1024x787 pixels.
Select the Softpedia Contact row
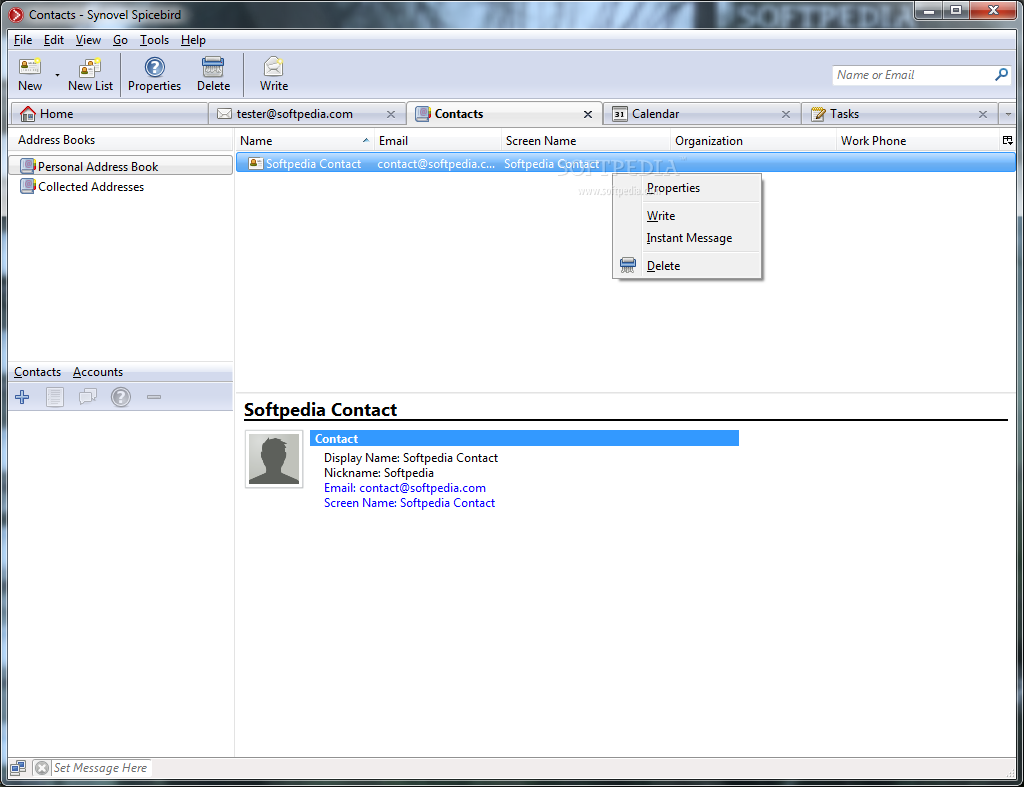pos(625,163)
